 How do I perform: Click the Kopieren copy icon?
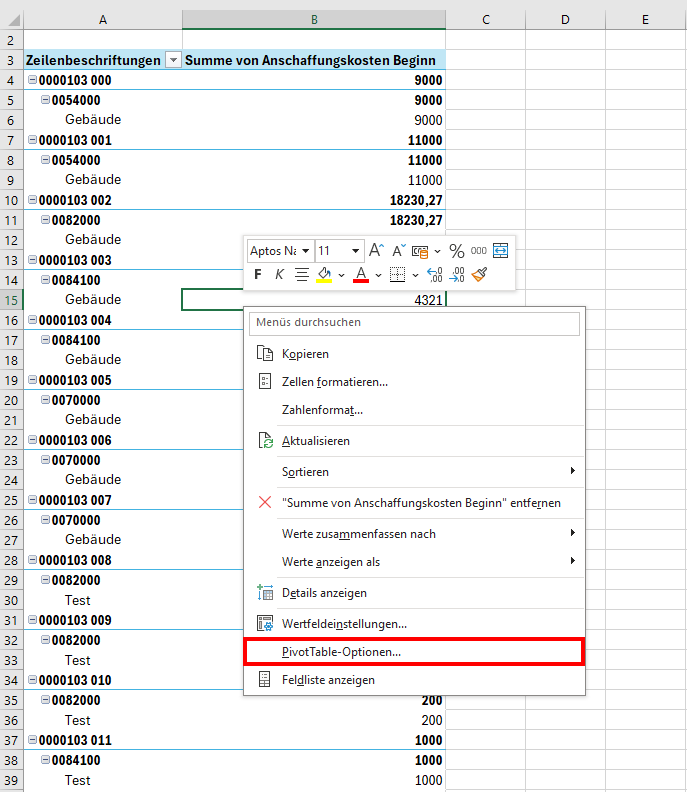pyautogui.click(x=265, y=353)
